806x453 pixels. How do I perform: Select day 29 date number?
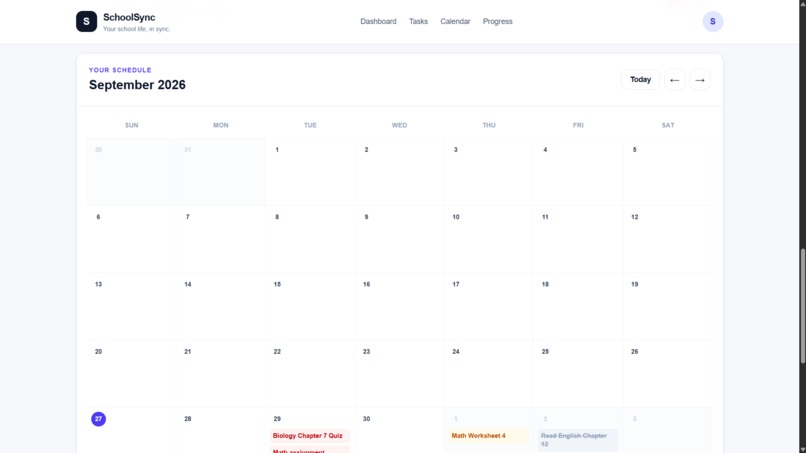pos(277,419)
